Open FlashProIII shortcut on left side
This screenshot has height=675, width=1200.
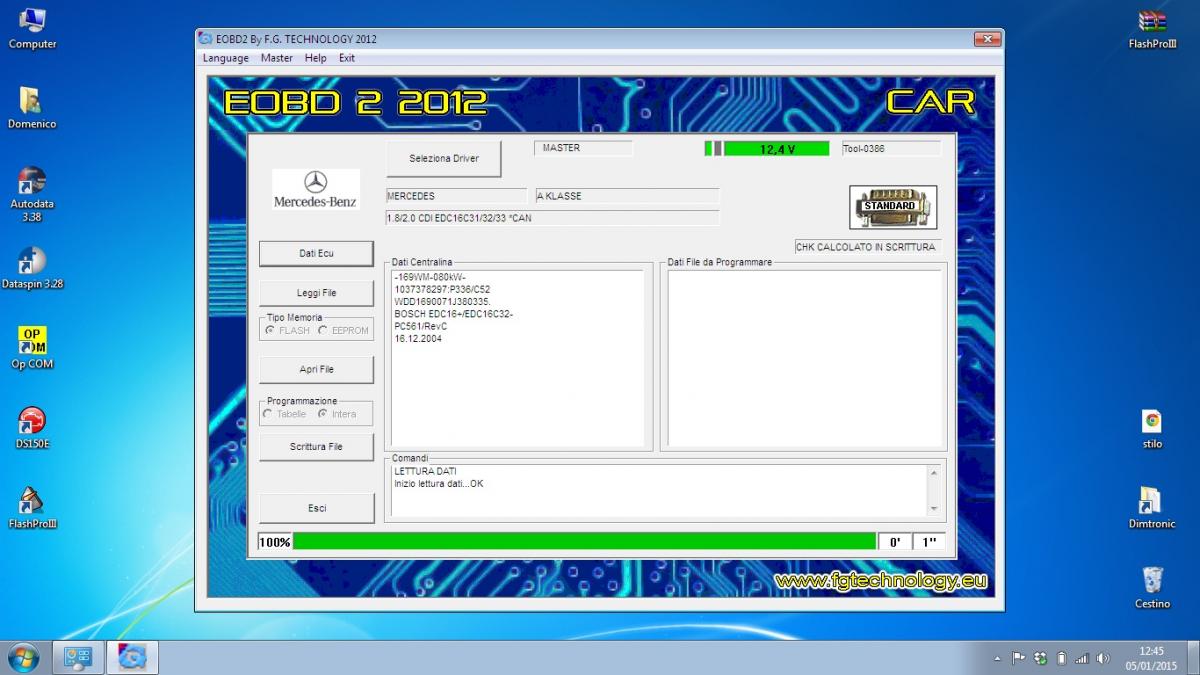[x=32, y=507]
